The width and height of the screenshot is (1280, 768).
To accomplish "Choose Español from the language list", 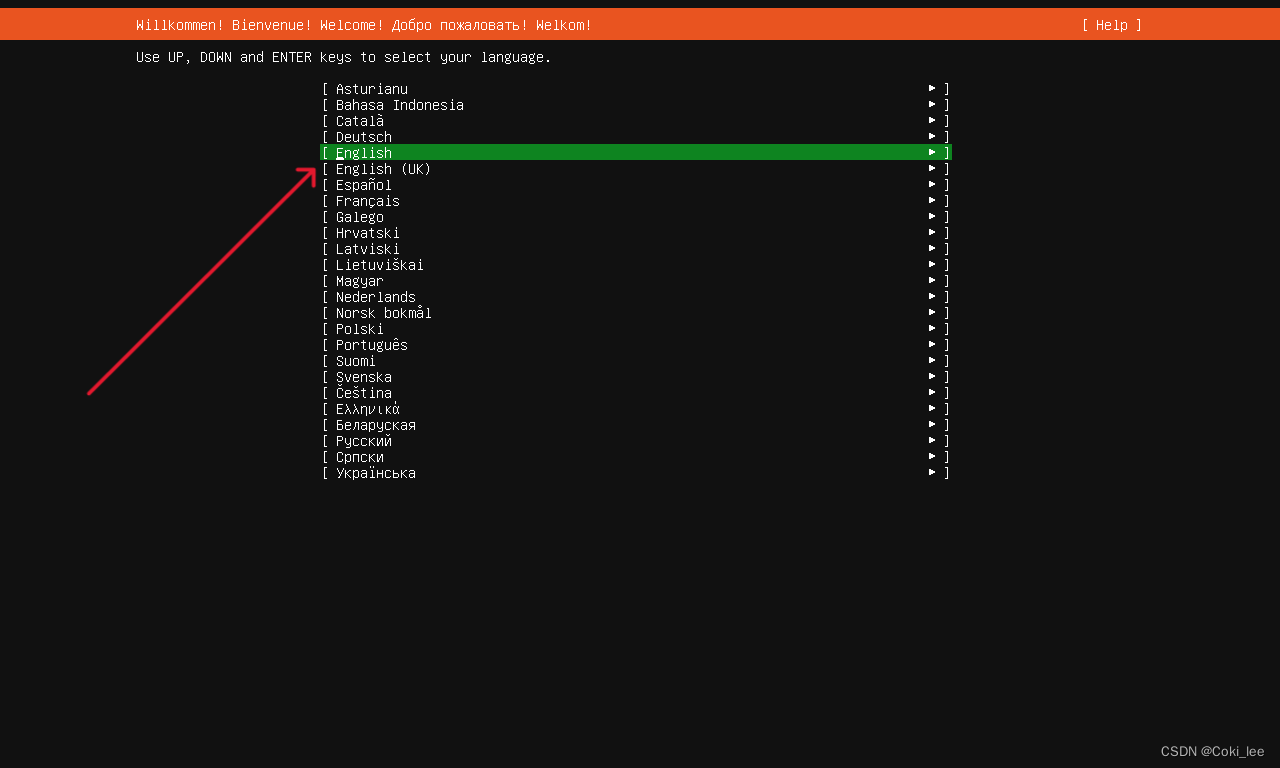I will (x=362, y=184).
